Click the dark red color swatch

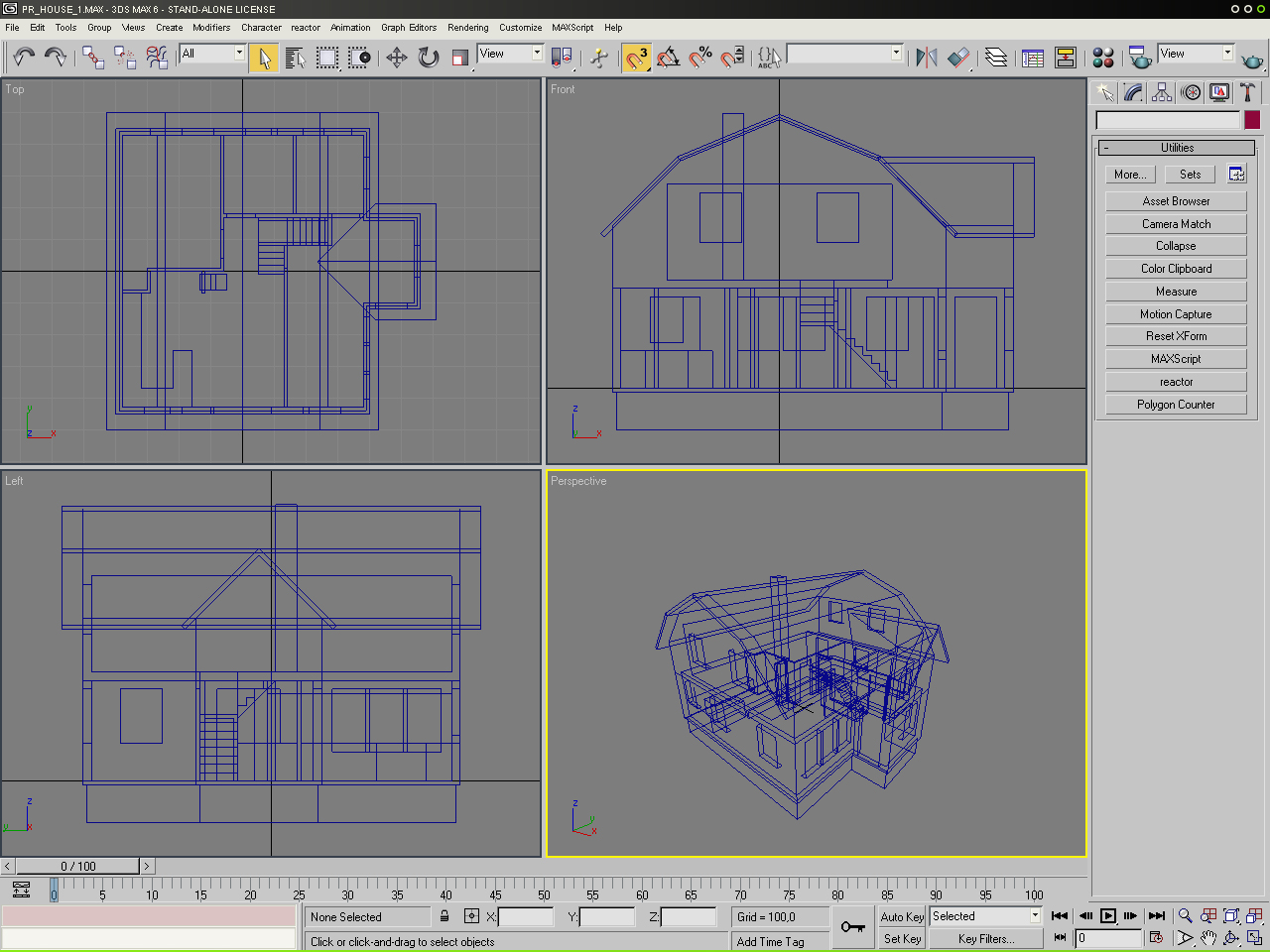[x=1252, y=120]
